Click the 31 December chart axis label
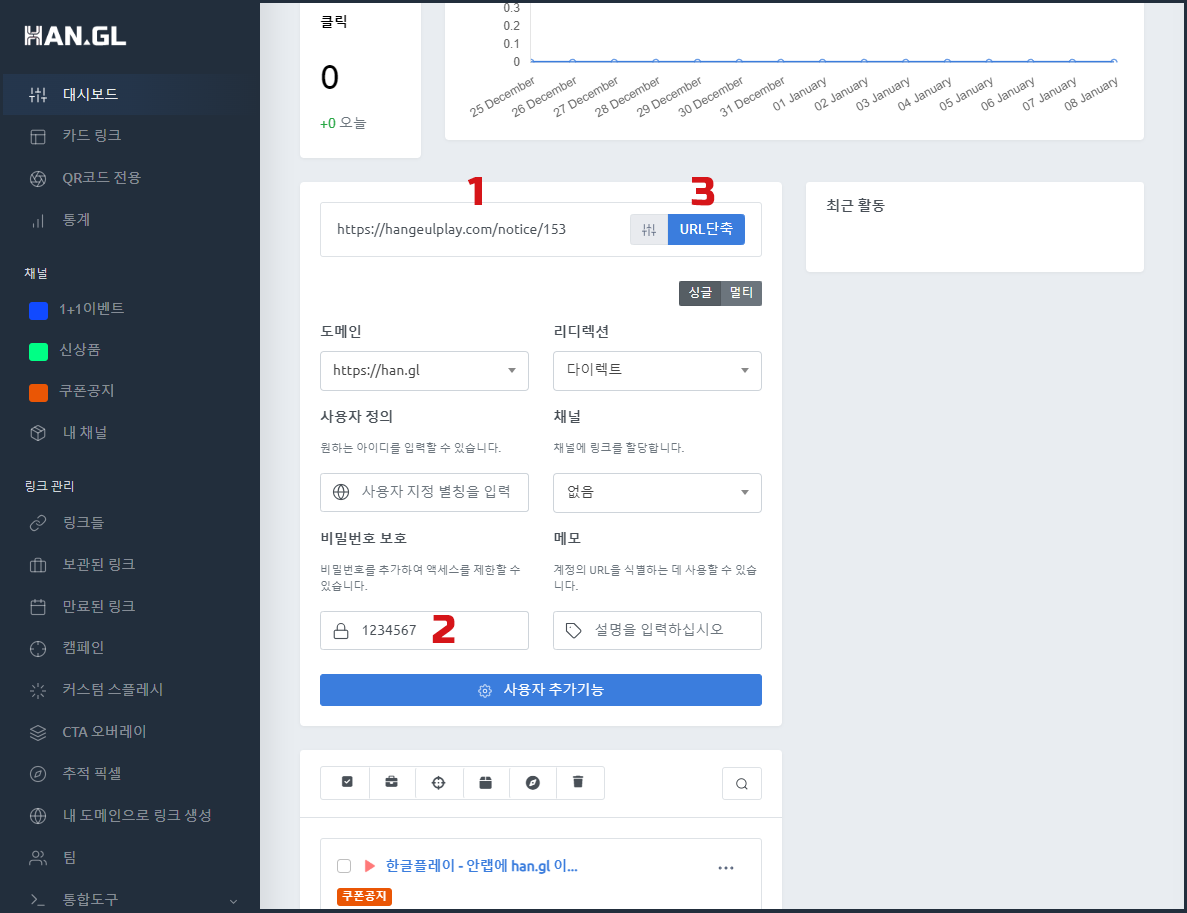This screenshot has width=1187, height=913. [752, 96]
